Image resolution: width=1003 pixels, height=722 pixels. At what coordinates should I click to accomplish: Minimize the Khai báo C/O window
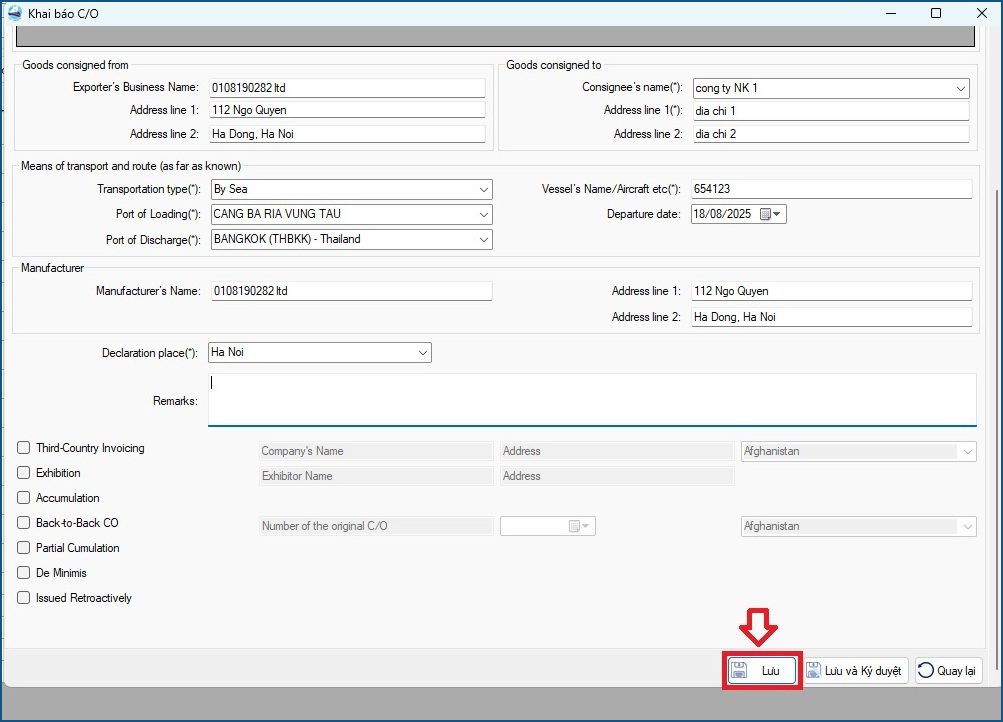(890, 13)
